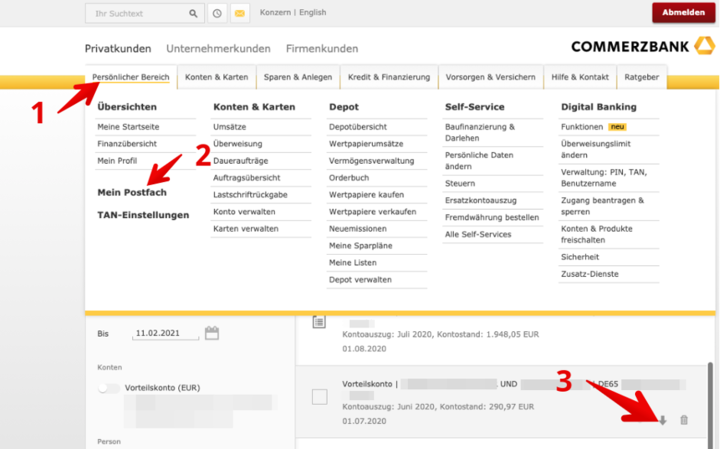
Task: Open Wertpapierumsätze
Action: pyautogui.click(x=366, y=144)
